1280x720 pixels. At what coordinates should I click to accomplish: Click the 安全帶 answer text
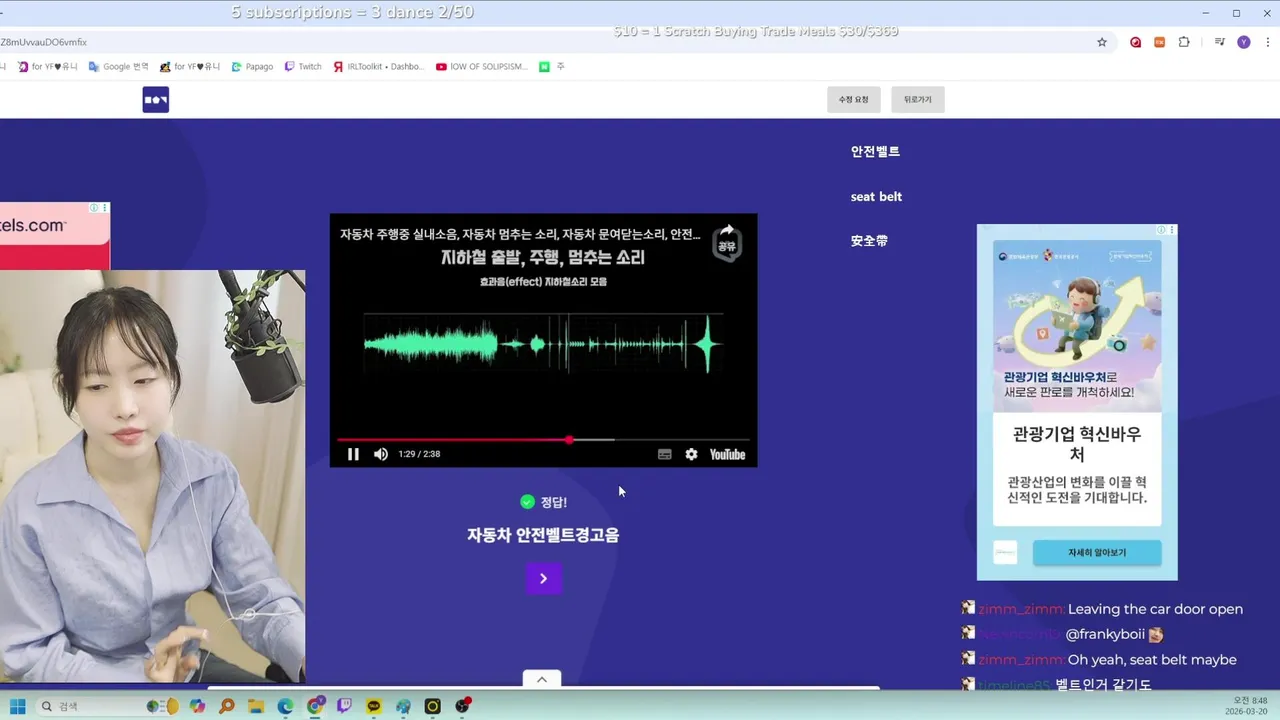coord(869,241)
